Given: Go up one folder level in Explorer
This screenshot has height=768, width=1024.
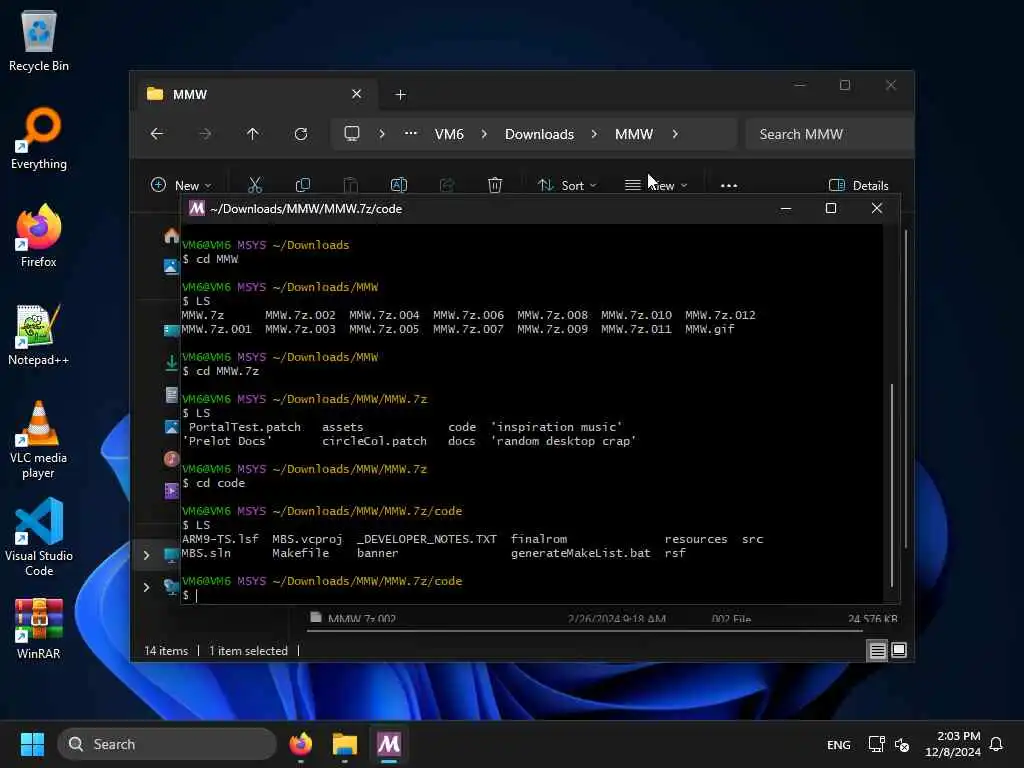Looking at the screenshot, I should [253, 134].
